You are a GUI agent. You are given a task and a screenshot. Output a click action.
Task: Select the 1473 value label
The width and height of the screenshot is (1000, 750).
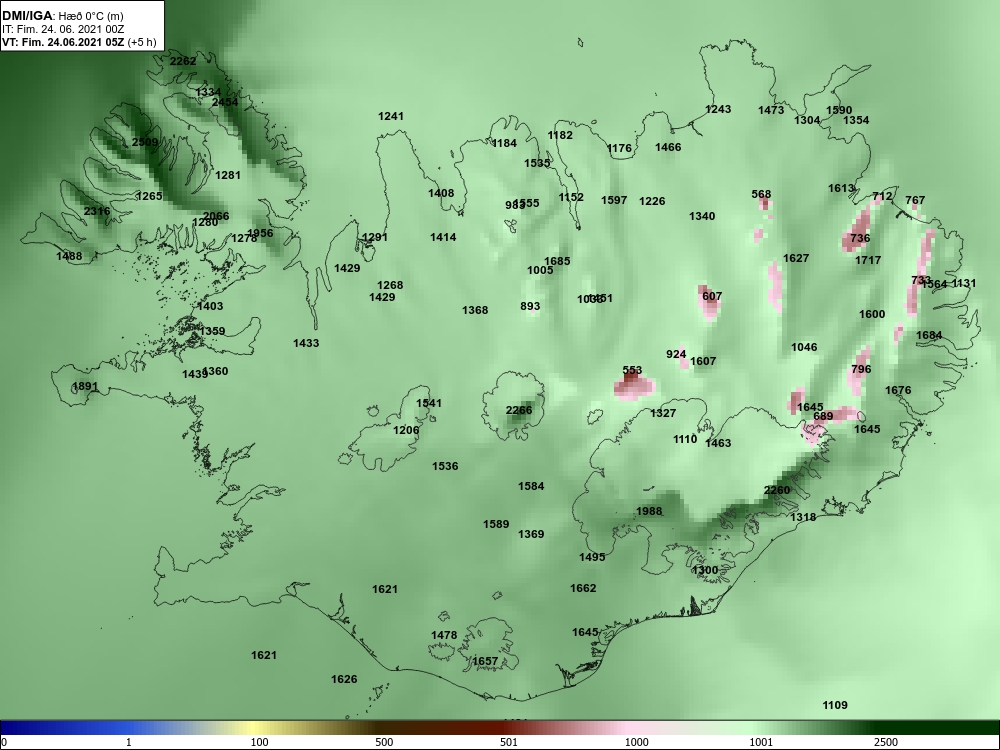pyautogui.click(x=771, y=110)
